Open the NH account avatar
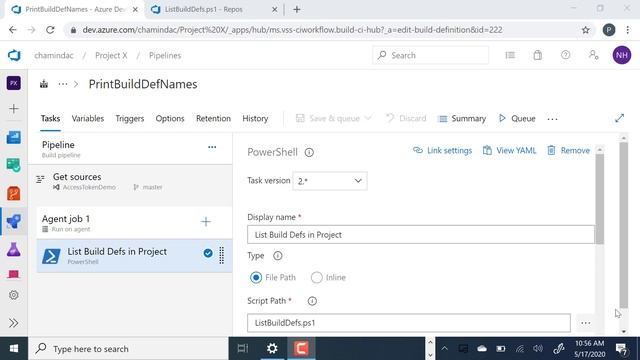The height and width of the screenshot is (360, 640). pyautogui.click(x=622, y=55)
